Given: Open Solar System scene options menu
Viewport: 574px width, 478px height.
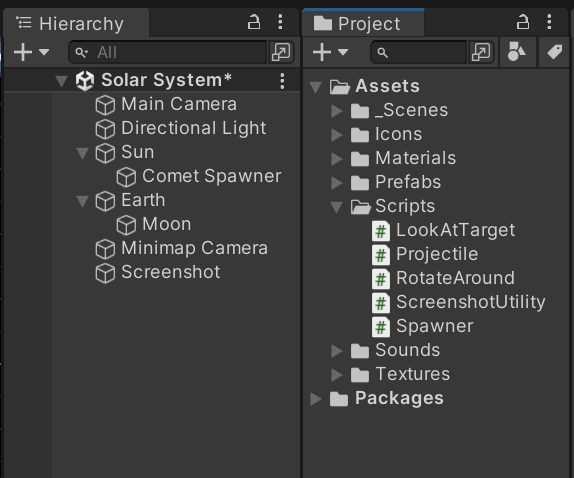Looking at the screenshot, I should [x=282, y=81].
